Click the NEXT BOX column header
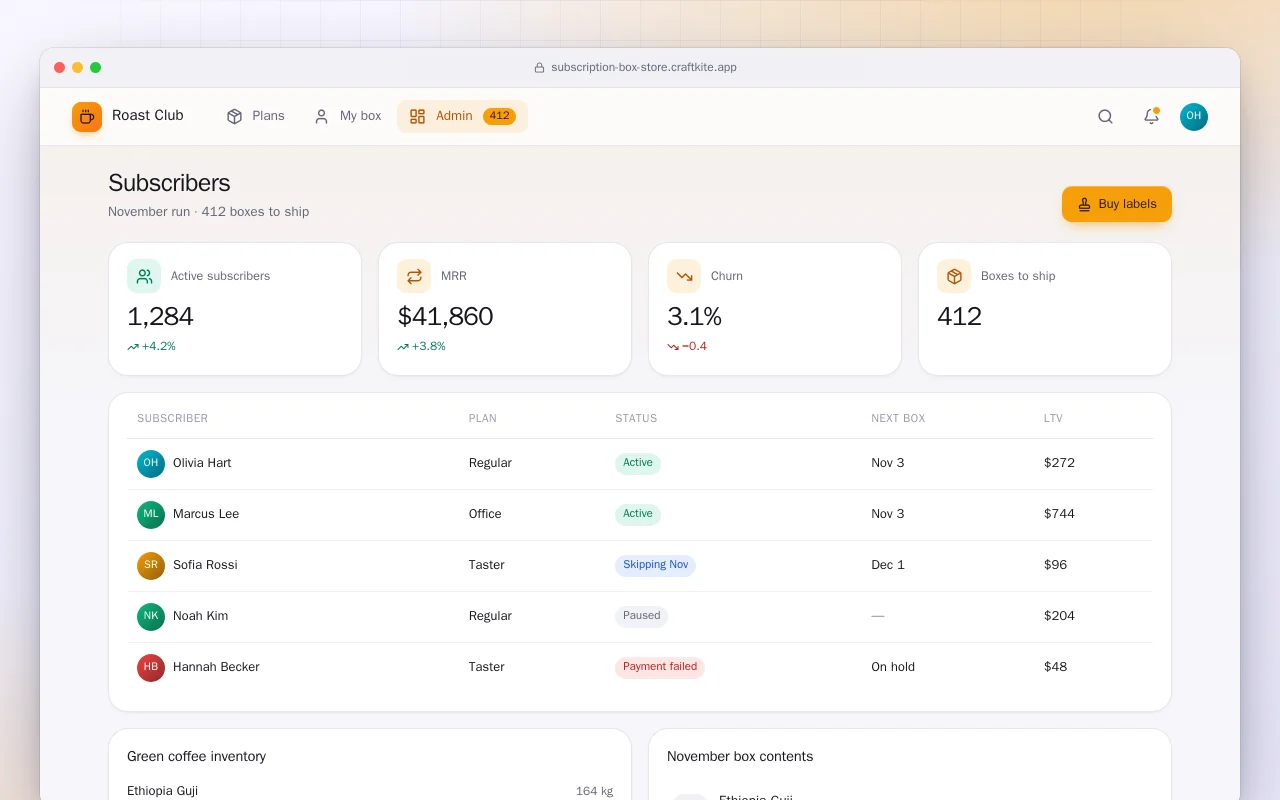The width and height of the screenshot is (1280, 800). click(x=898, y=418)
